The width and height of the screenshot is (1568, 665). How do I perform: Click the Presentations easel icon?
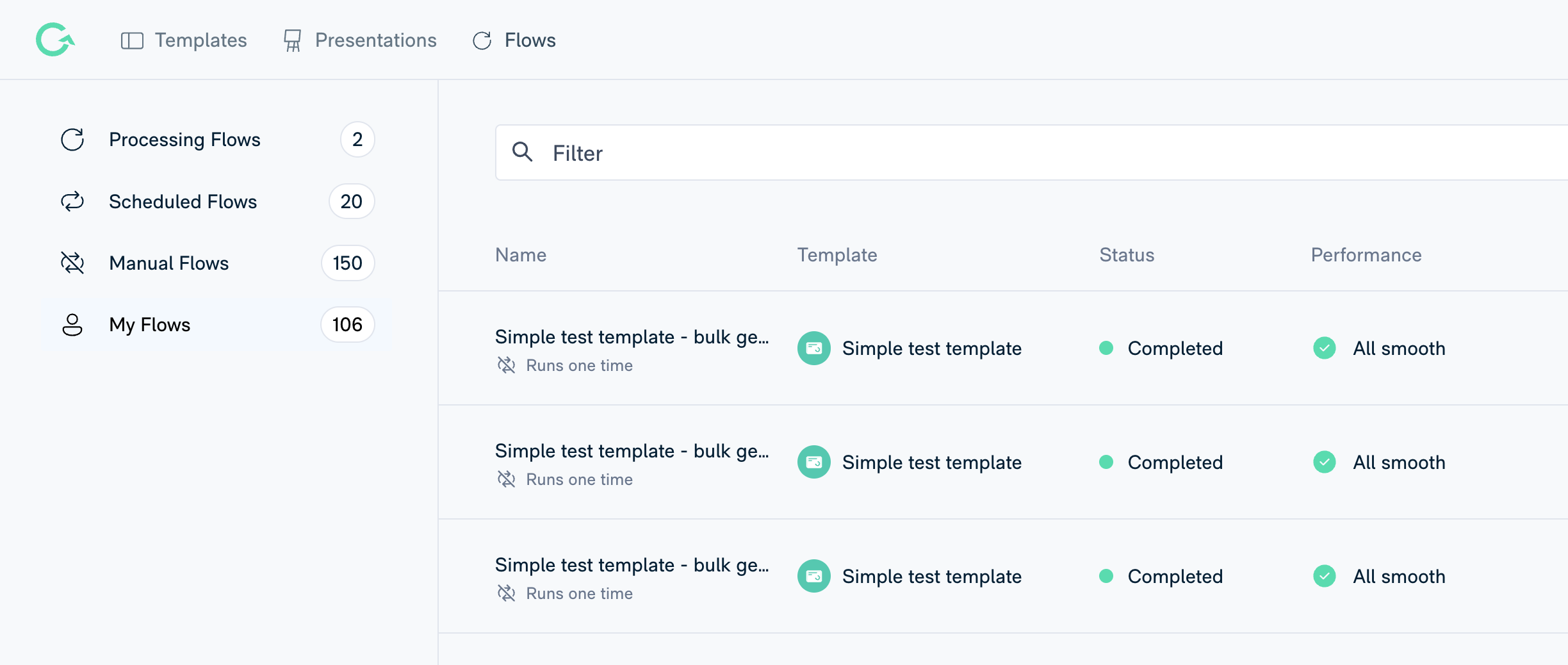click(292, 40)
